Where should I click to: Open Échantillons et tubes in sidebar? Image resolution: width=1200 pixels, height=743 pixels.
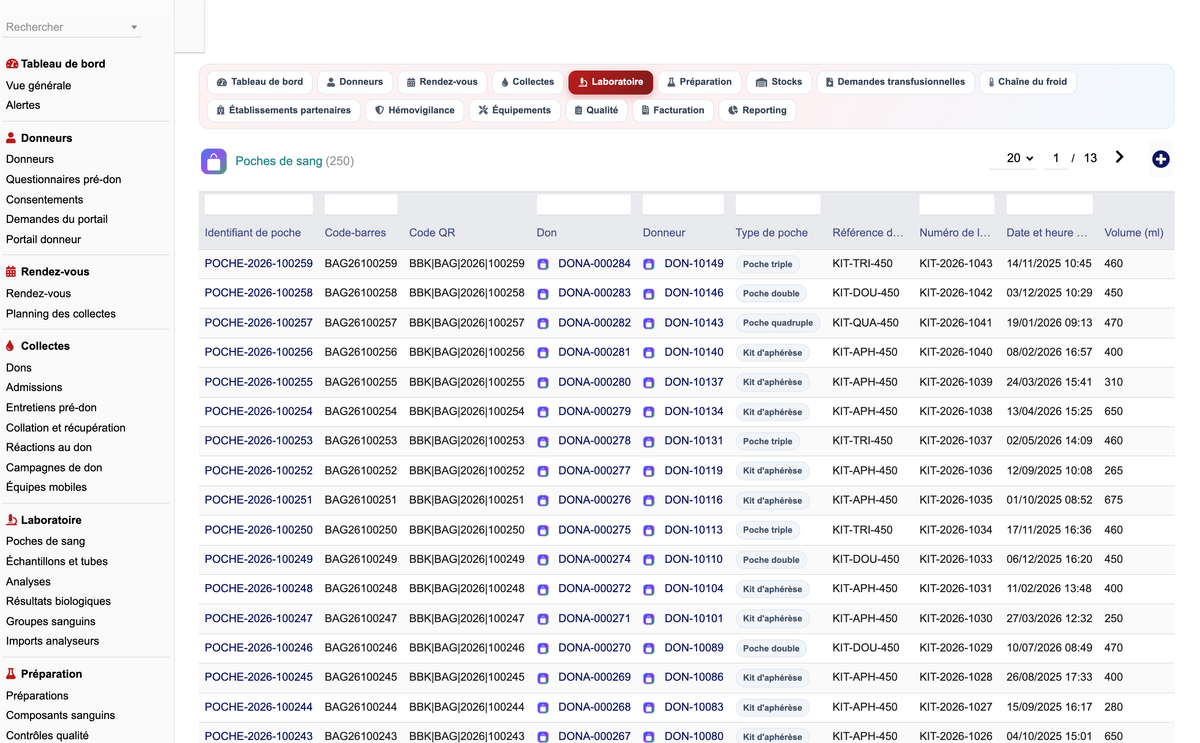tap(57, 561)
